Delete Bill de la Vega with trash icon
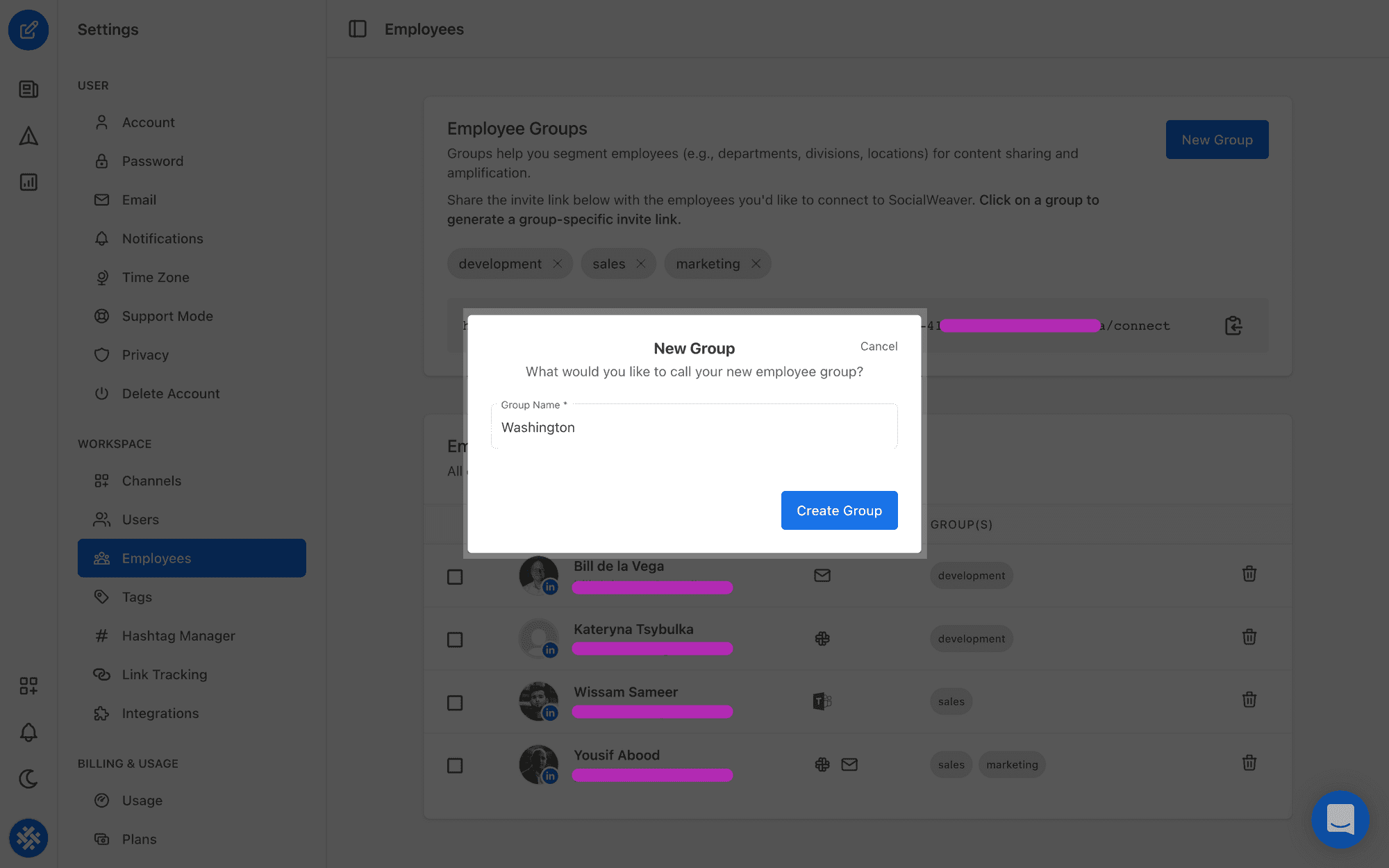1389x868 pixels. pos(1249,574)
